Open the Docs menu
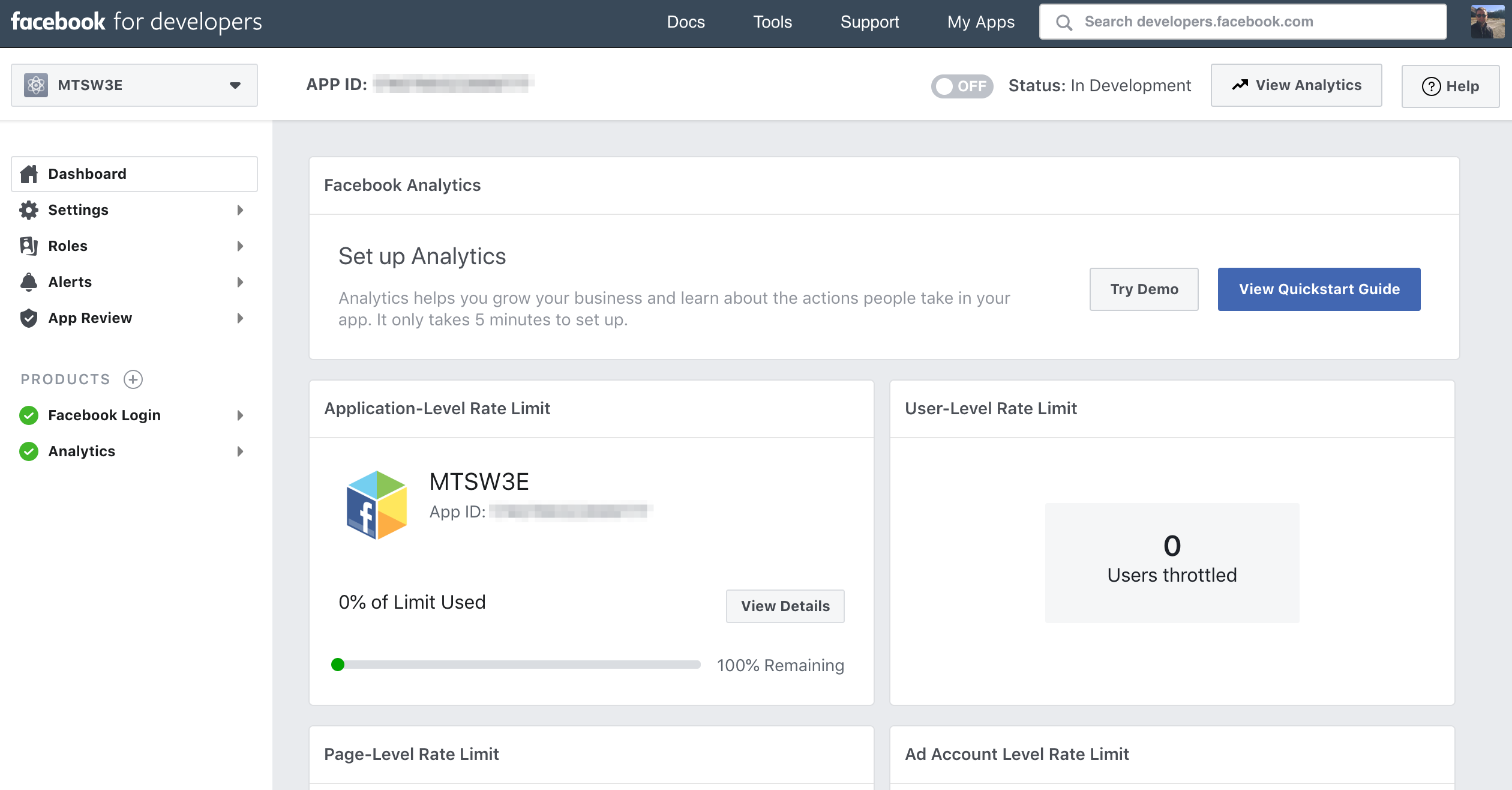The image size is (1512, 790). click(x=685, y=22)
